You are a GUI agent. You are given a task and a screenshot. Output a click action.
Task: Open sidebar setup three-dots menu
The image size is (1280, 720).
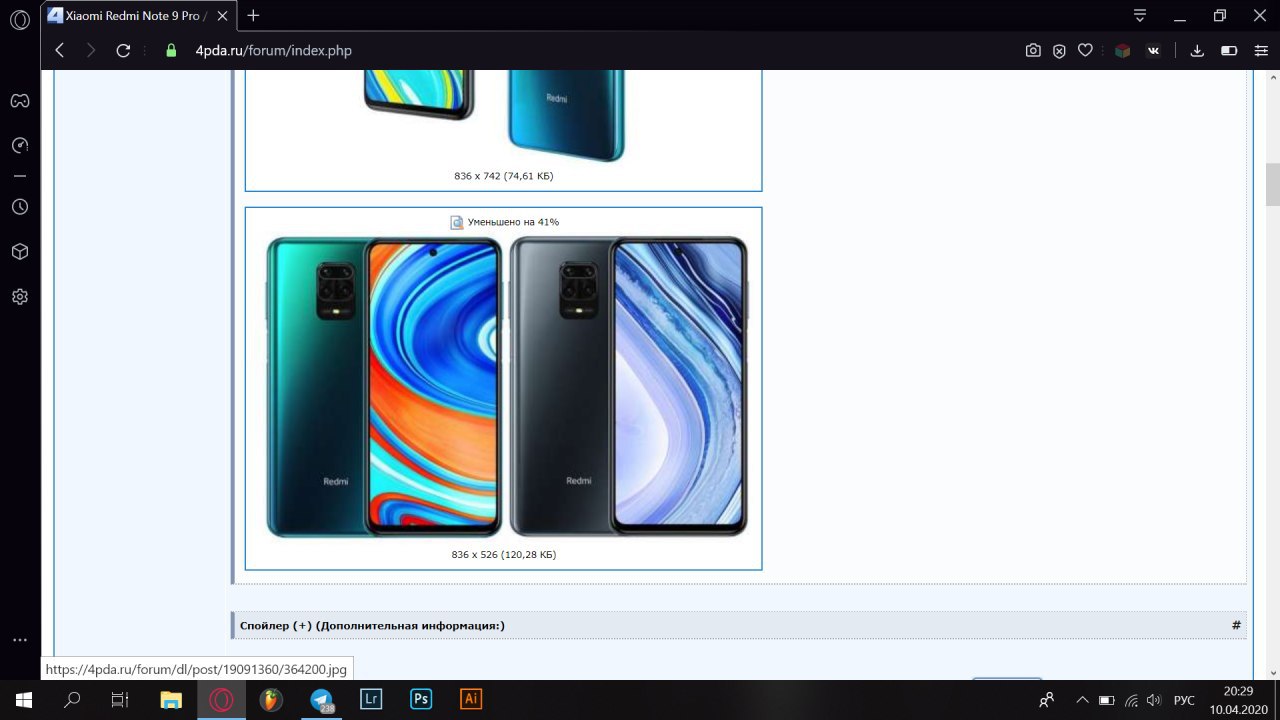[19, 640]
